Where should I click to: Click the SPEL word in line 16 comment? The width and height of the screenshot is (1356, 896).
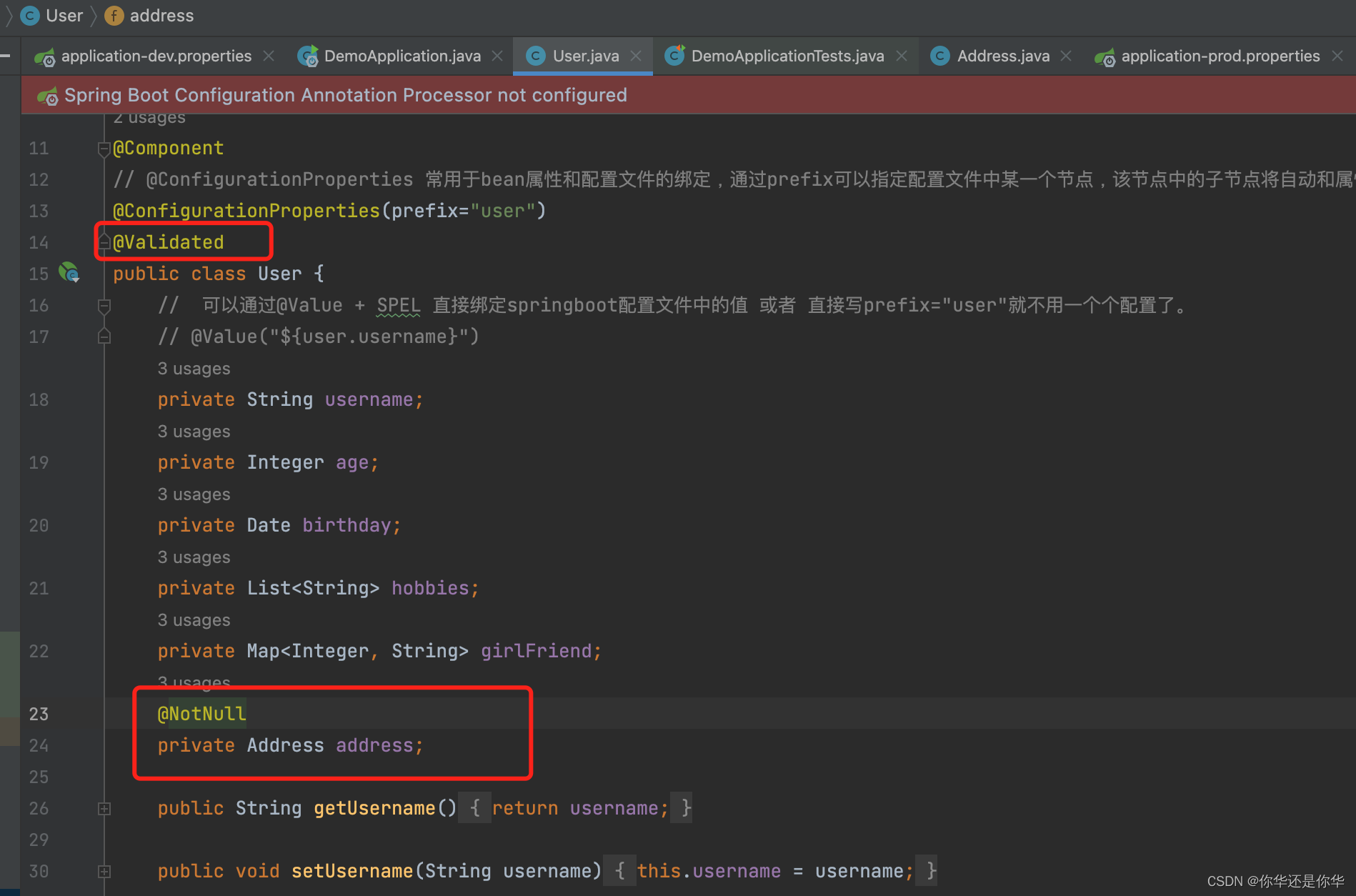(x=399, y=305)
